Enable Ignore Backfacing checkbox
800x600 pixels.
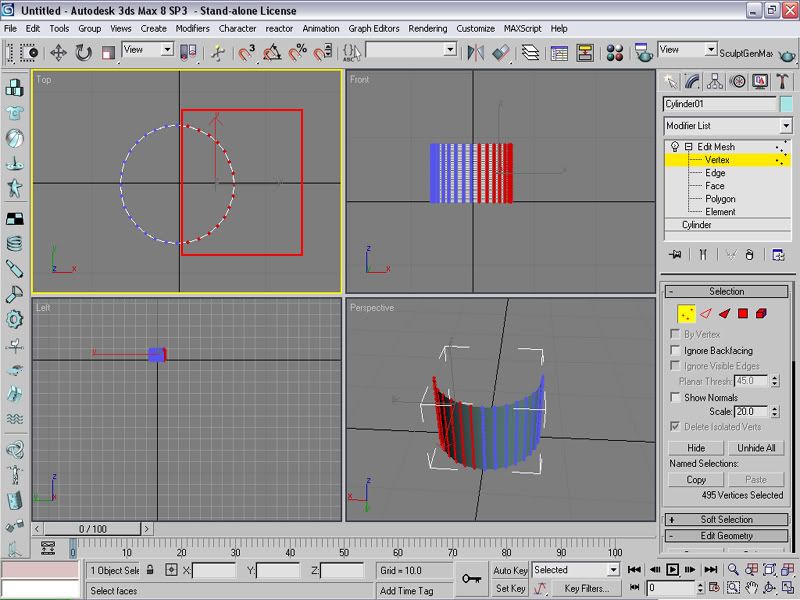click(x=675, y=351)
